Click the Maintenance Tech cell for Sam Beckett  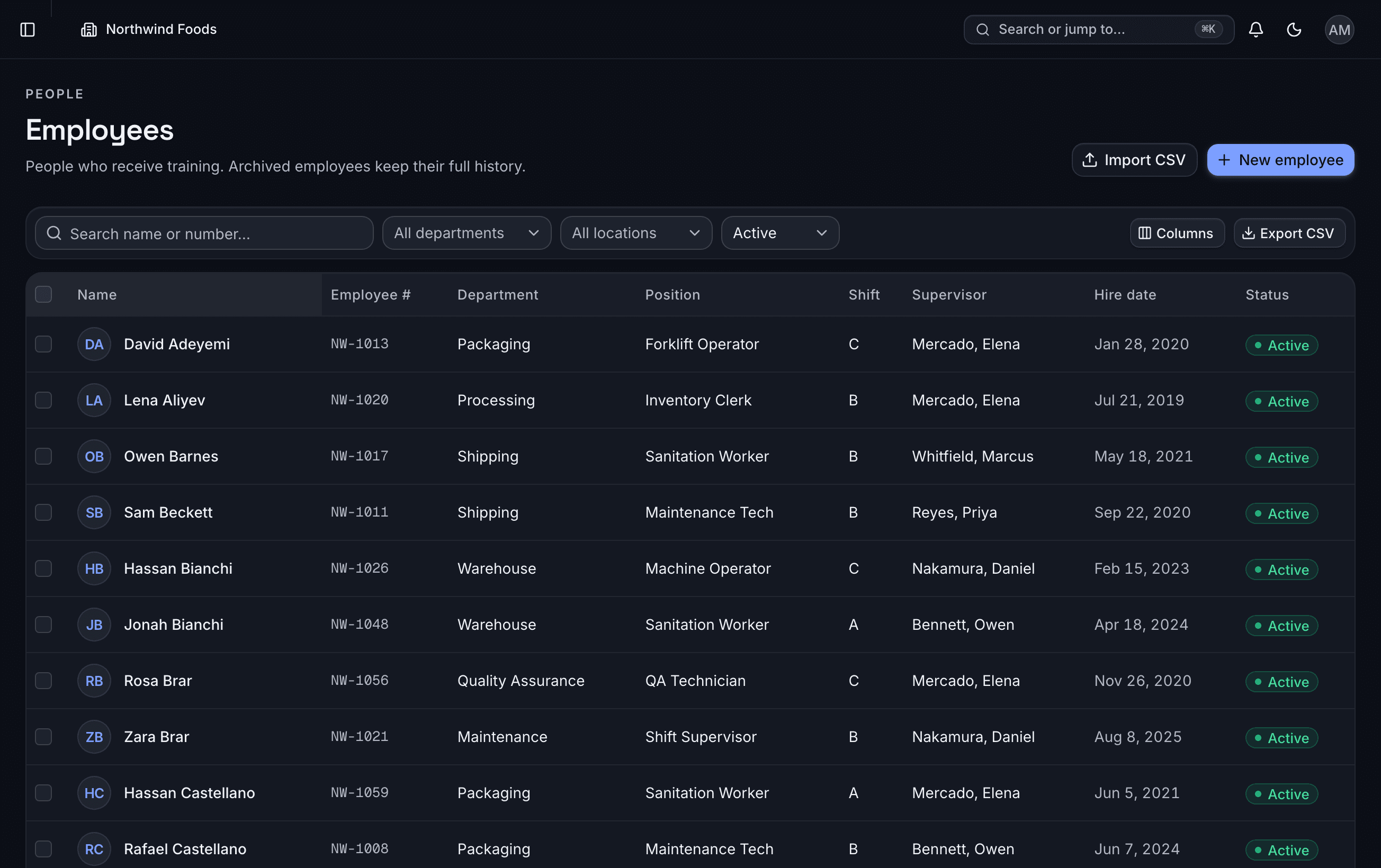tap(709, 512)
